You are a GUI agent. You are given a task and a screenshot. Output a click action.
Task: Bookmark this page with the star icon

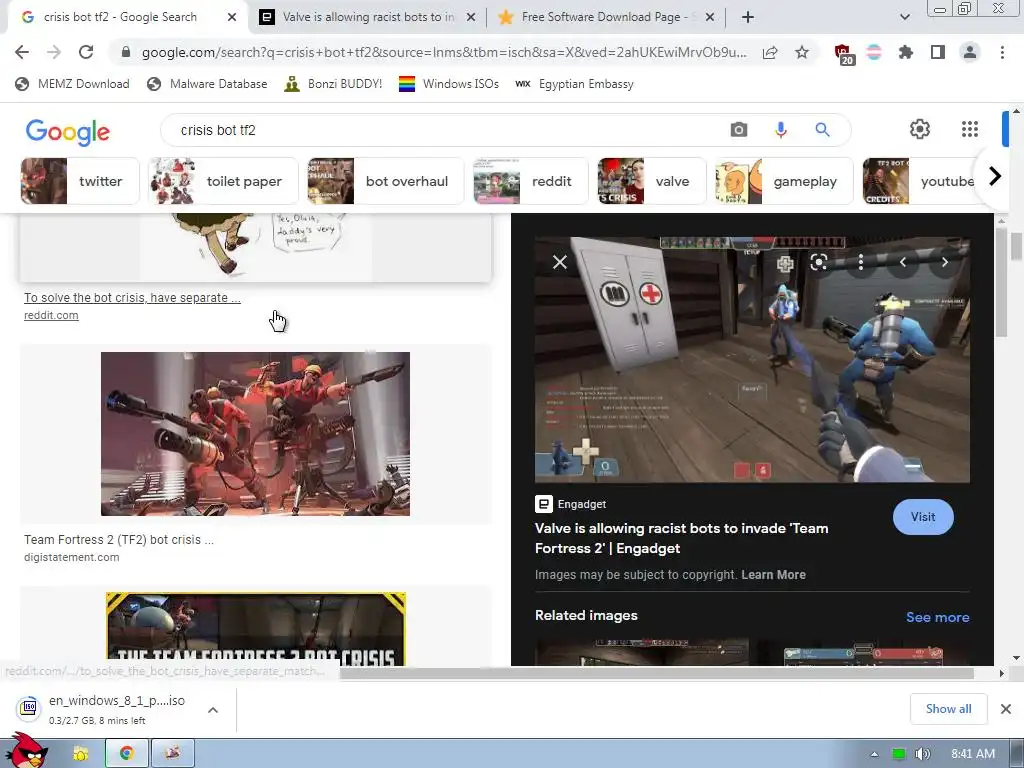(802, 52)
